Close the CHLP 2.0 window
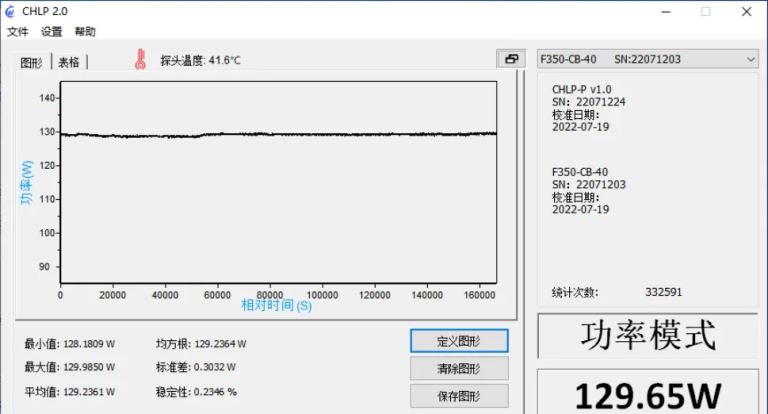The height and width of the screenshot is (414, 768). pyautogui.click(x=746, y=12)
